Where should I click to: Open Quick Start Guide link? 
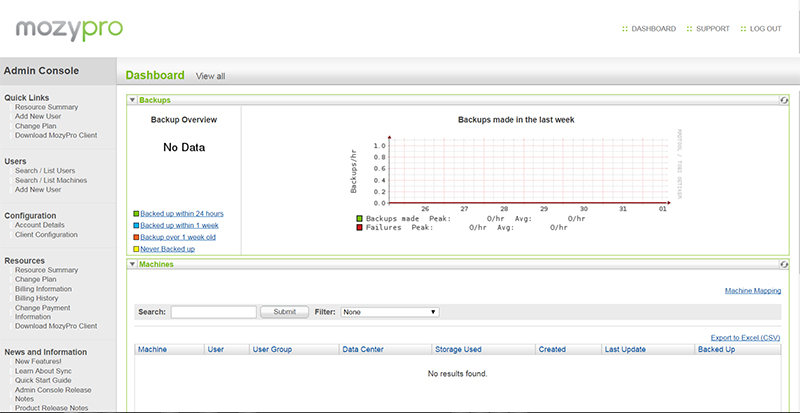(x=43, y=380)
